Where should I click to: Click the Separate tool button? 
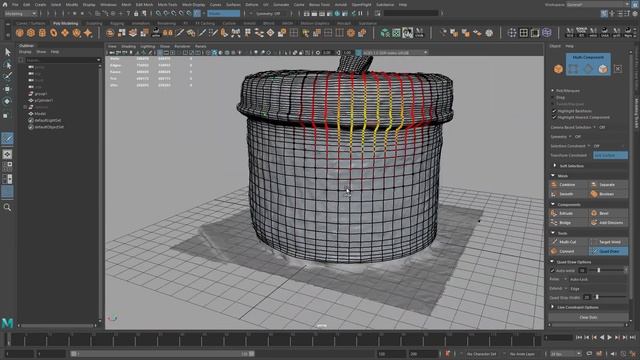pos(608,185)
